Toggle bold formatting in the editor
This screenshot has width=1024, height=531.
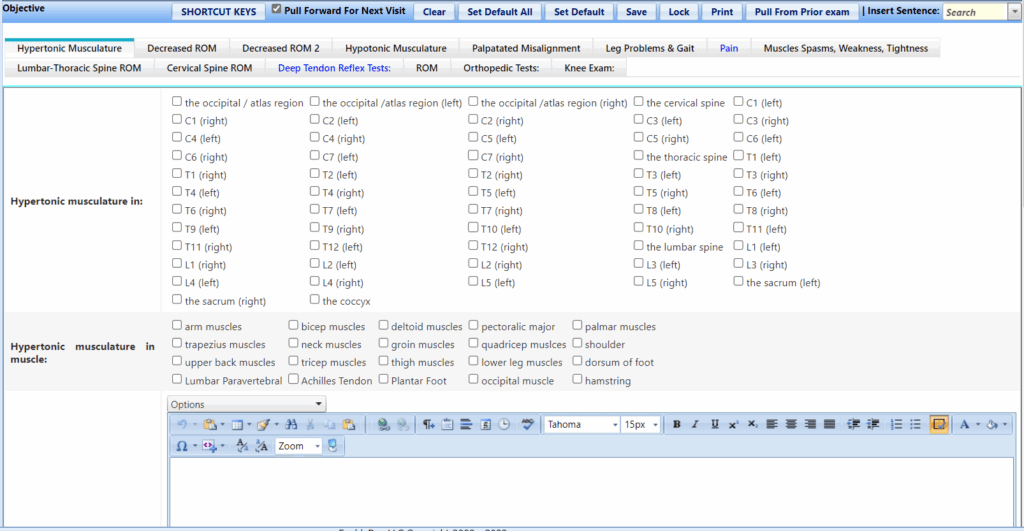[x=677, y=425]
